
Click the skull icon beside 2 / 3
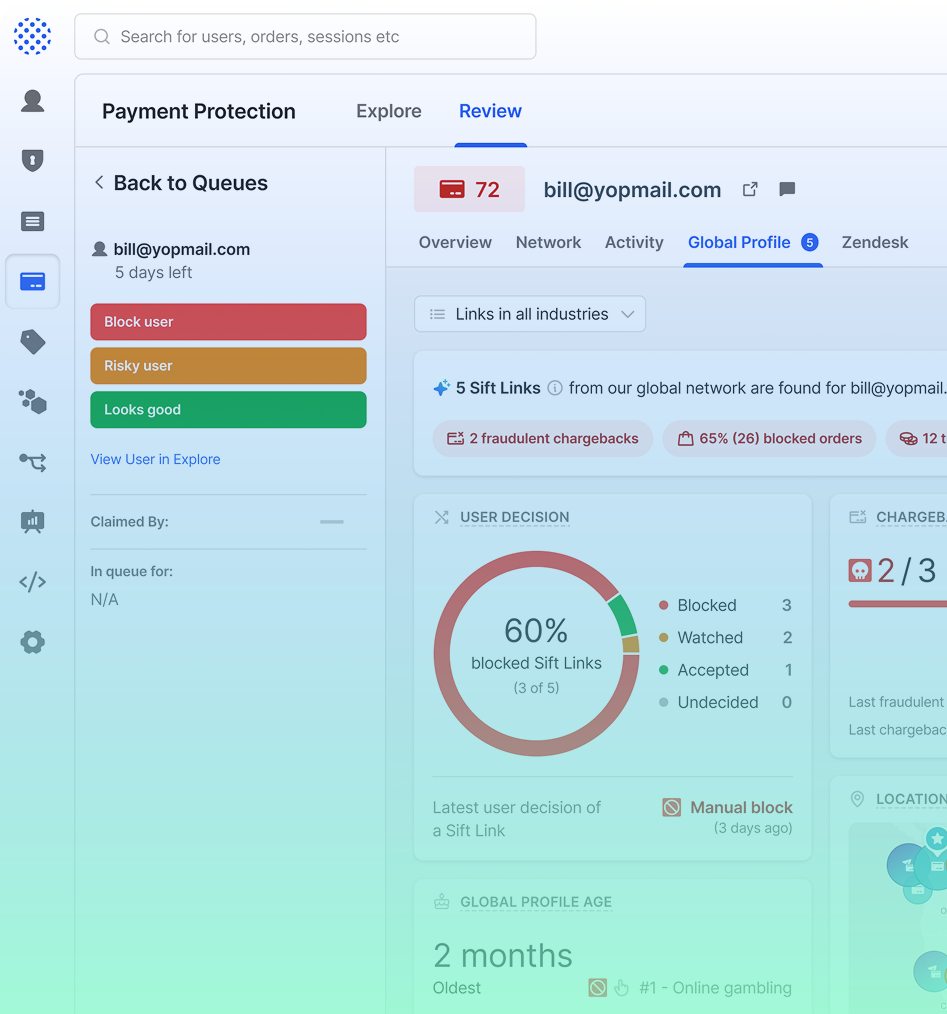[x=860, y=571]
